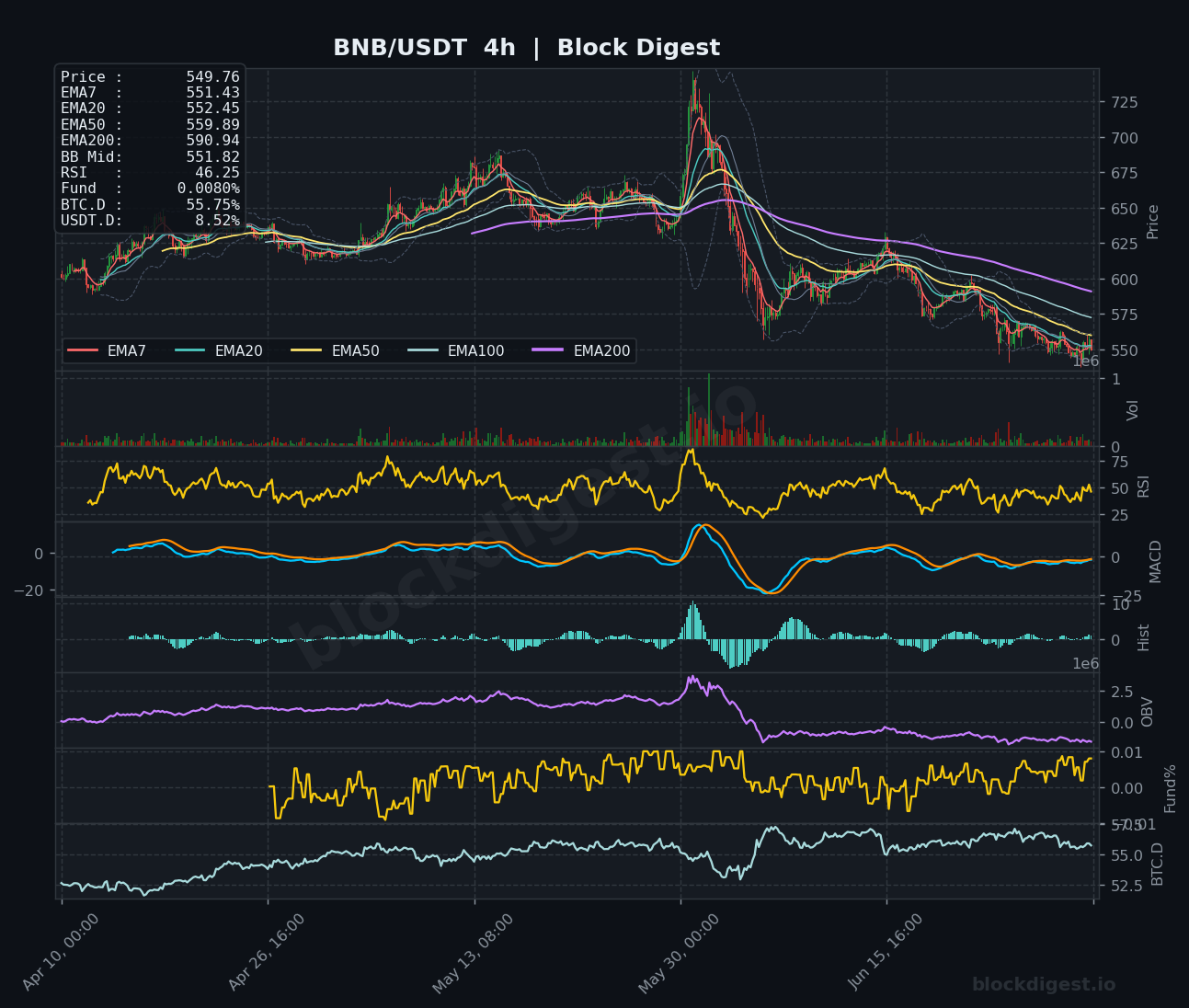Select the EMA200 legend entry
This screenshot has height=1008, width=1189.
[x=581, y=350]
